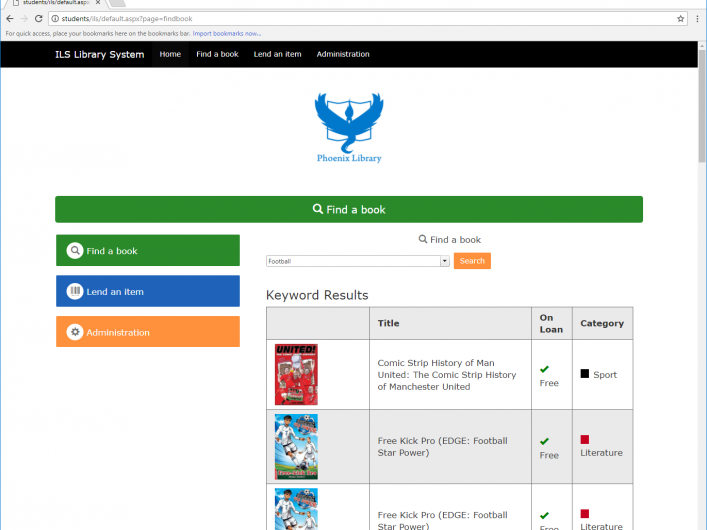Click the Import bookmarks now link
The width and height of the screenshot is (707, 530).
[x=227, y=33]
